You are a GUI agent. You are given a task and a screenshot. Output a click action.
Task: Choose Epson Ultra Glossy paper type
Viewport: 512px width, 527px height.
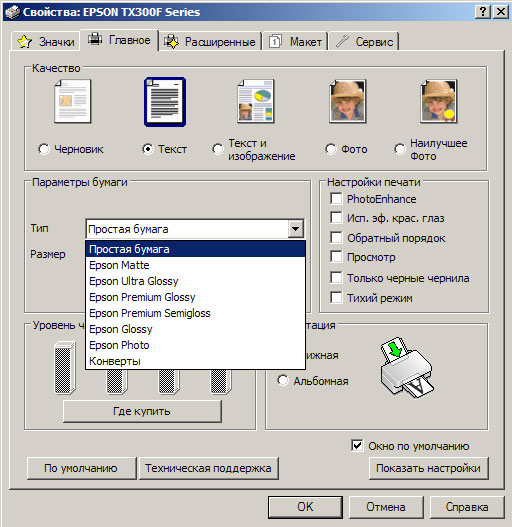point(196,281)
